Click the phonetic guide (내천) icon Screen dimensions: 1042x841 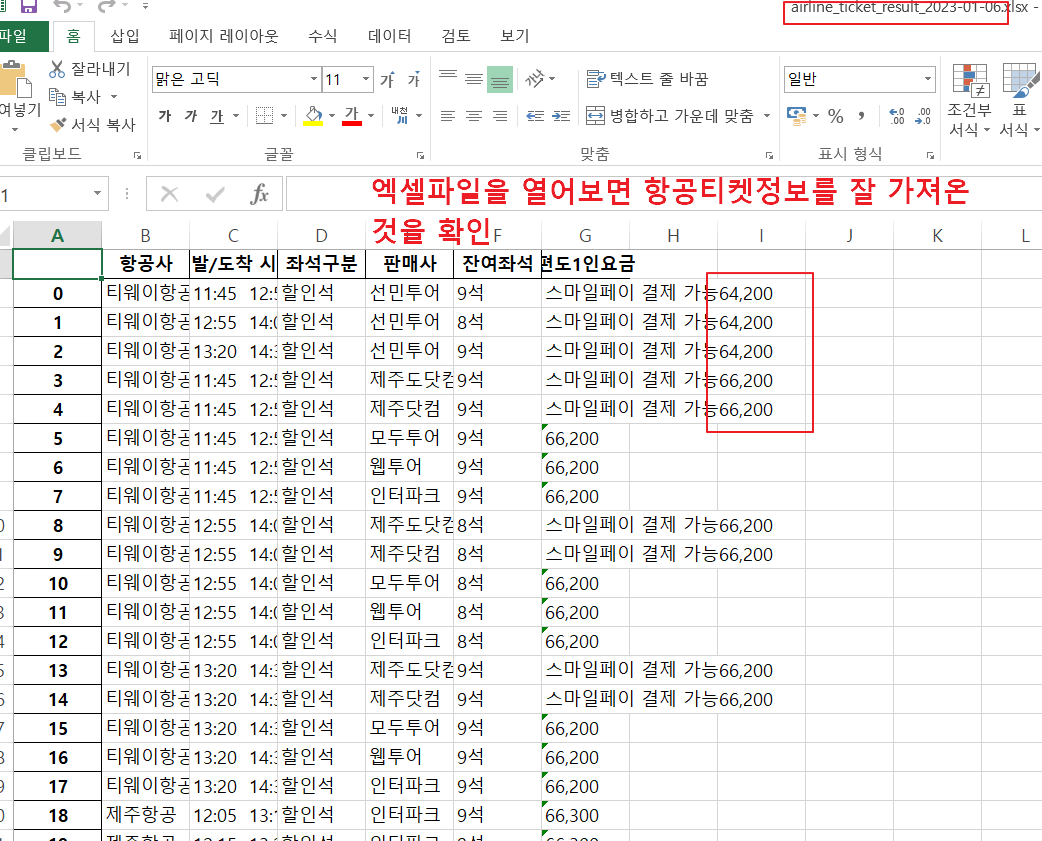[x=400, y=116]
